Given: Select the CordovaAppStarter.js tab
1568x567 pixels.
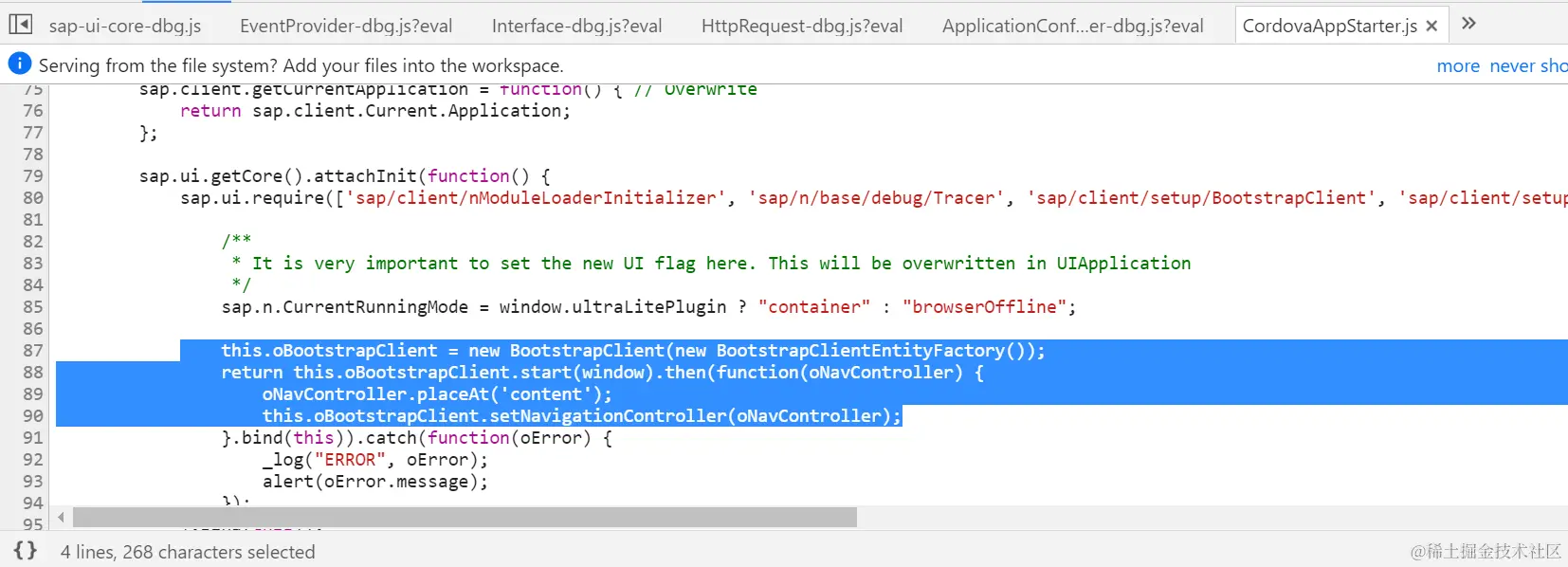Looking at the screenshot, I should pos(1329,26).
